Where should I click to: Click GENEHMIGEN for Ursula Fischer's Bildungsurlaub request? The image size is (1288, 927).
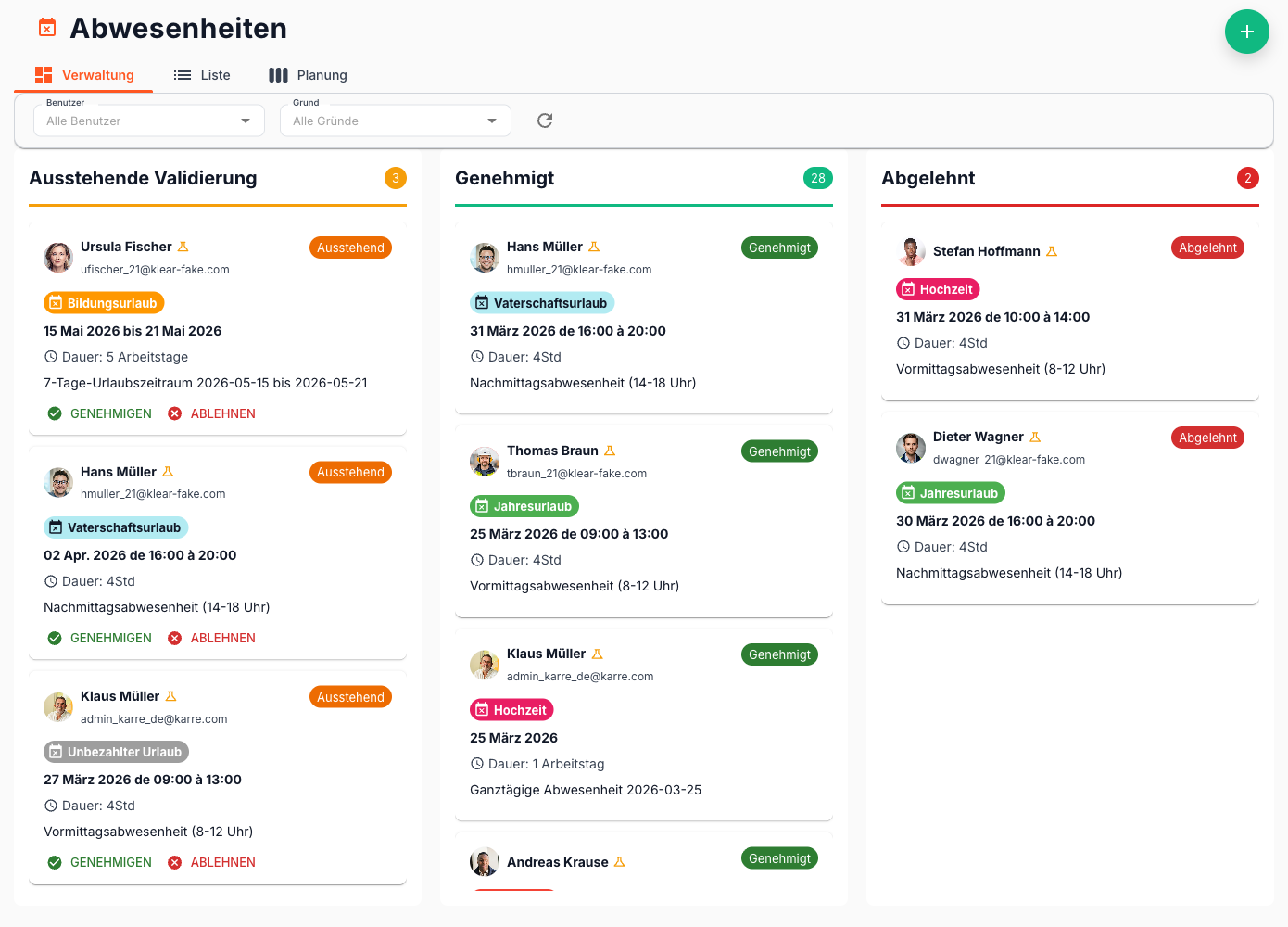click(x=111, y=413)
